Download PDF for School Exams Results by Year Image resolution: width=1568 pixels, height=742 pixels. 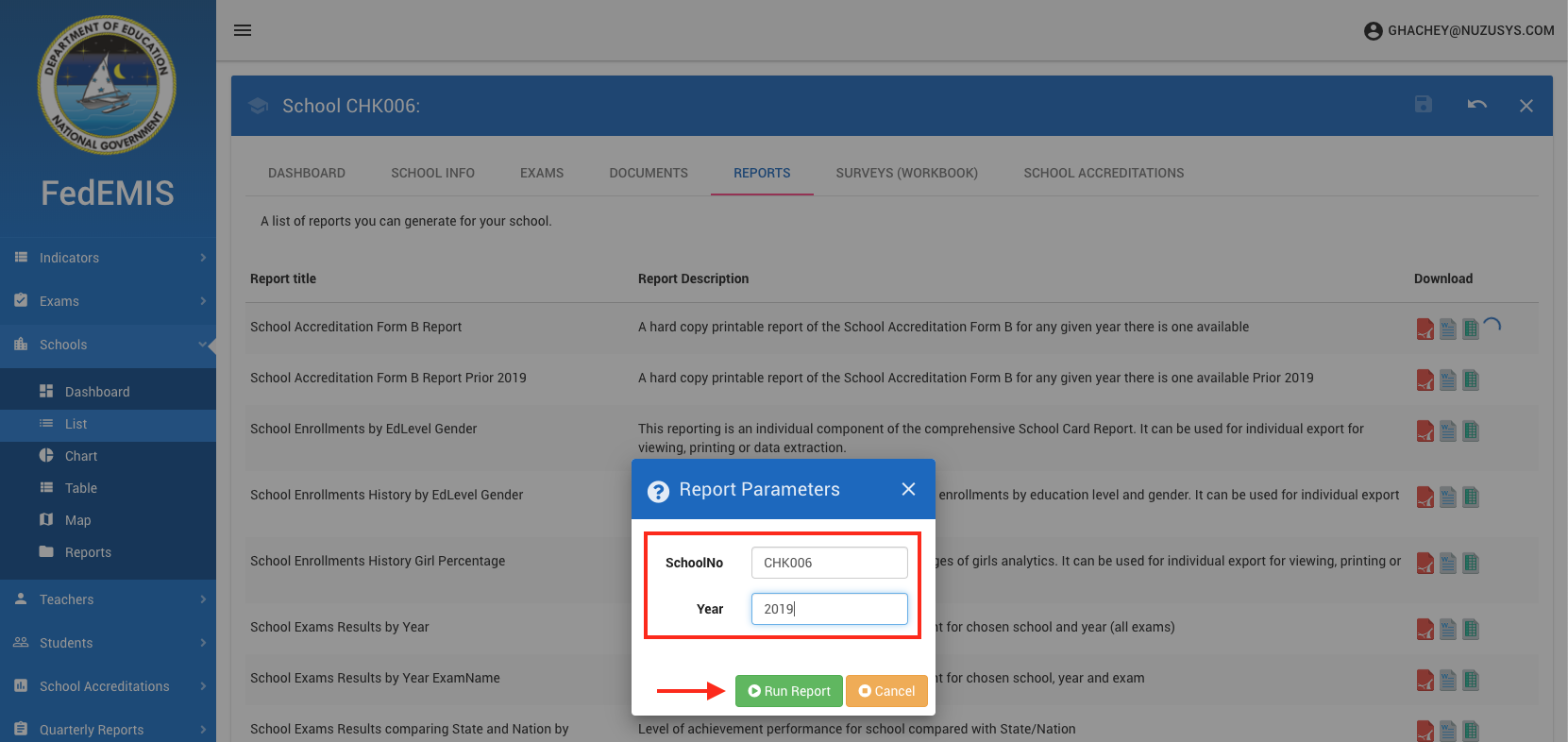click(1425, 629)
